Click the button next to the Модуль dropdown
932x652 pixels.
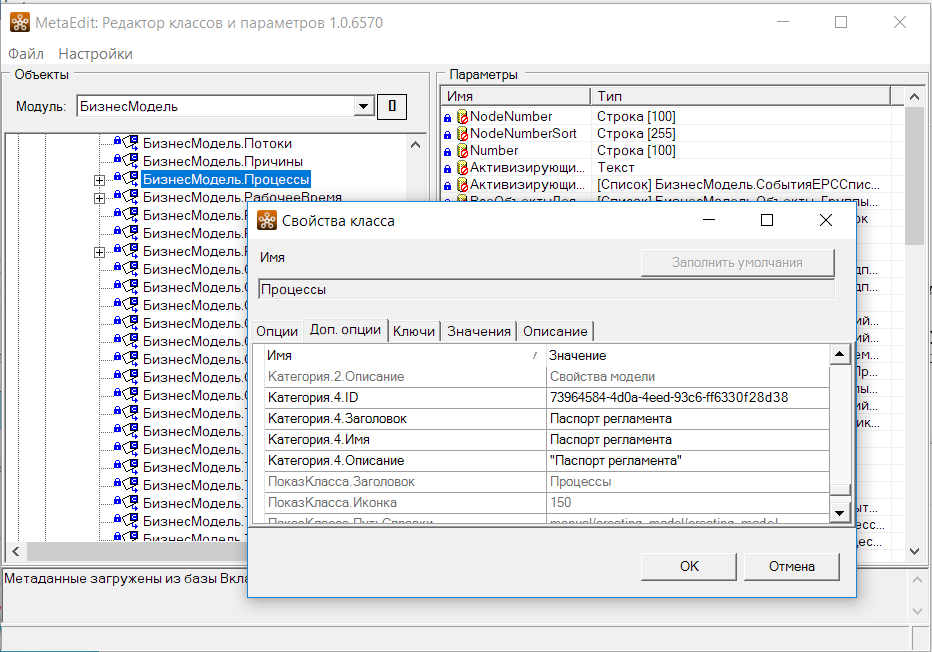(x=392, y=106)
